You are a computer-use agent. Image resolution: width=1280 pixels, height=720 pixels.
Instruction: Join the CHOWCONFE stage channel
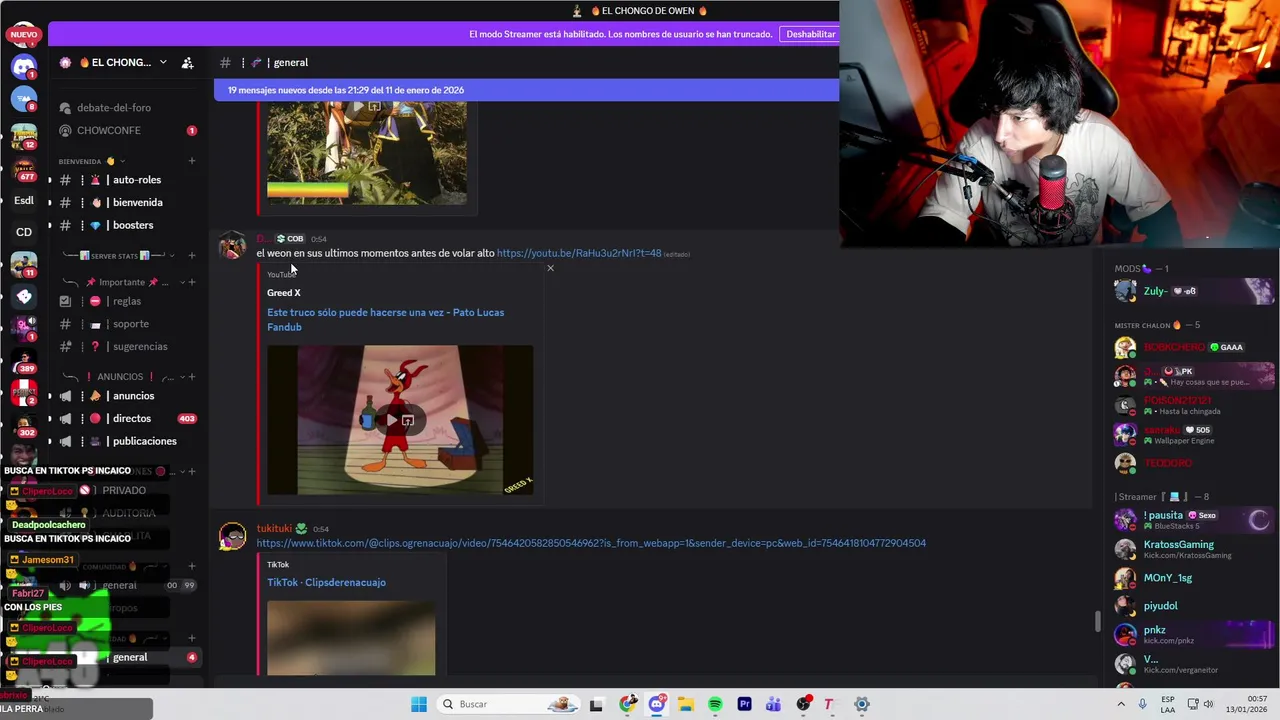tap(127, 130)
